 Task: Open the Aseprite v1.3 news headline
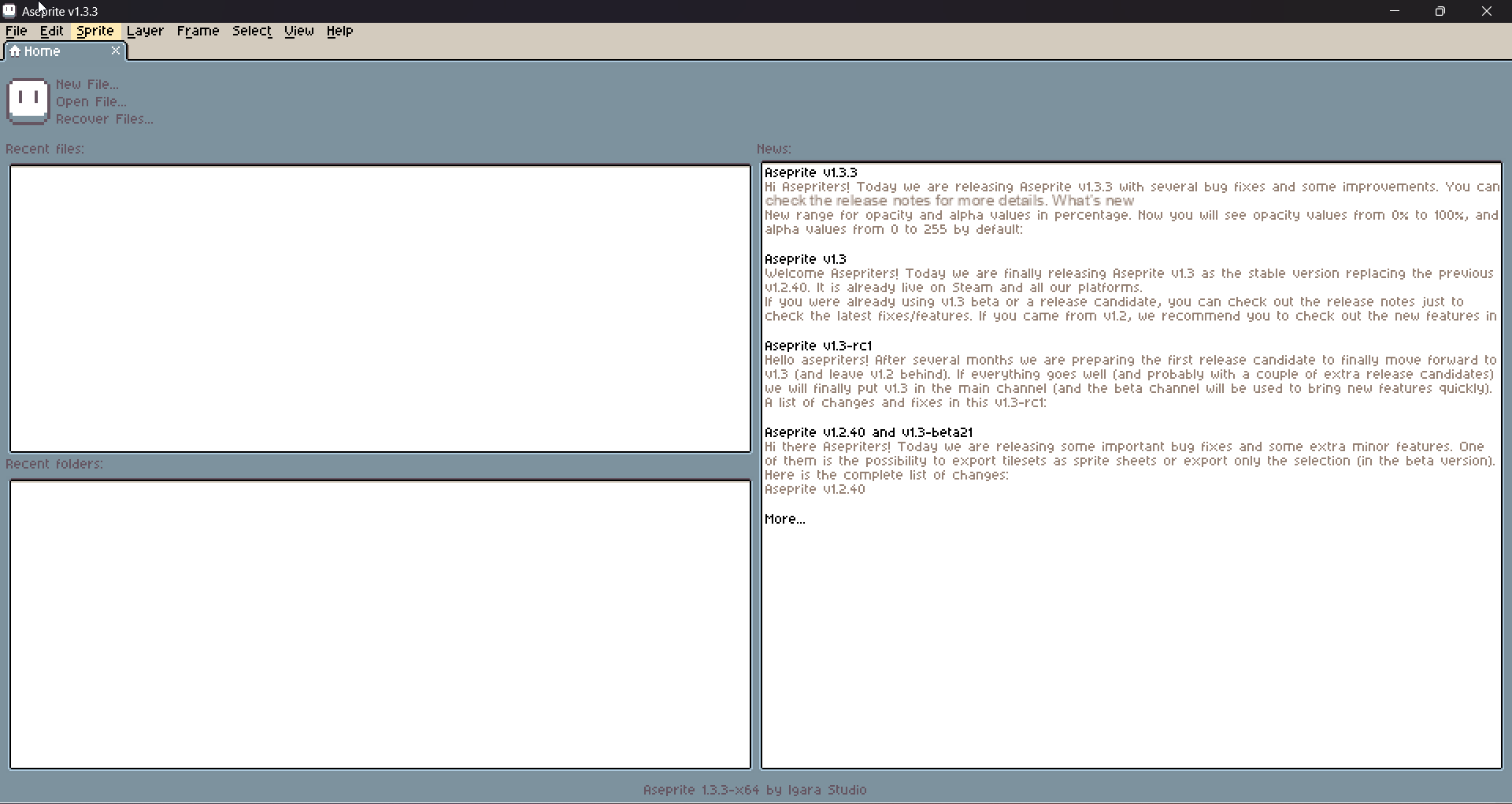[806, 259]
